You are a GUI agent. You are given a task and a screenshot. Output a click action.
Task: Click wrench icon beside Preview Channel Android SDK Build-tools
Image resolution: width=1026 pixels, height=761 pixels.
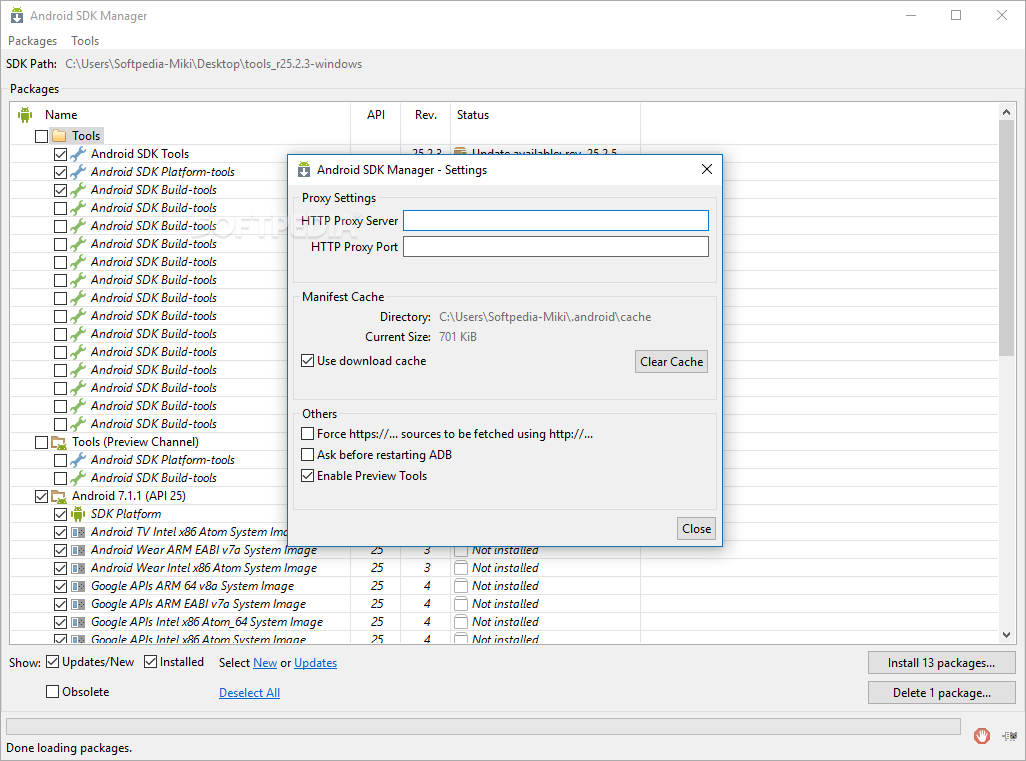point(78,478)
